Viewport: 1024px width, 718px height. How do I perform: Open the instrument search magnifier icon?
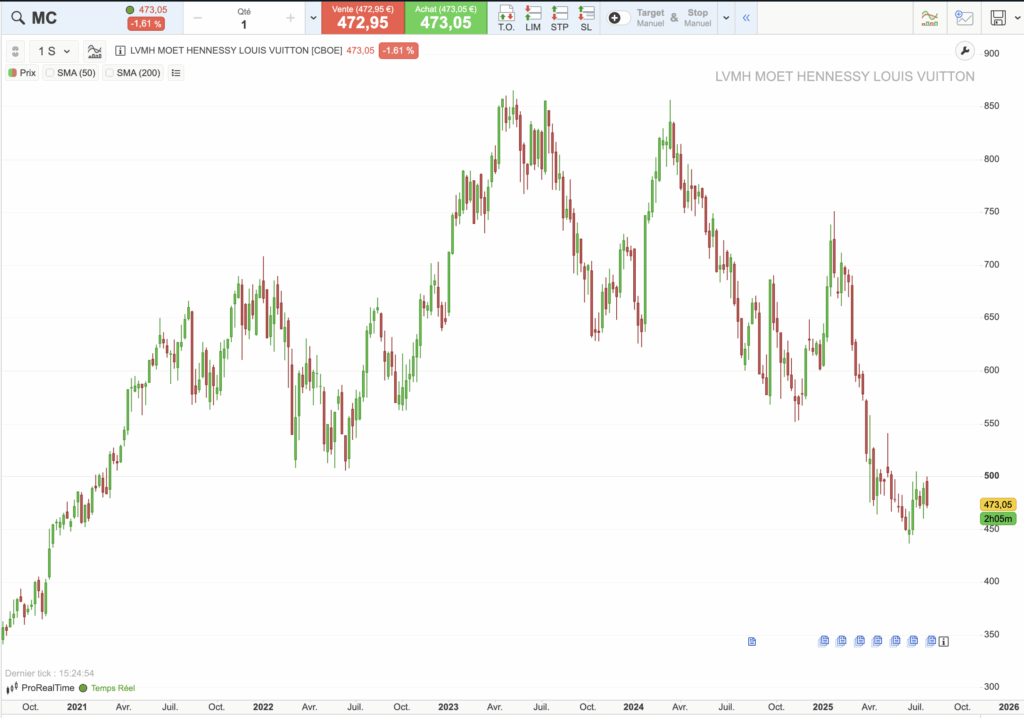18,18
